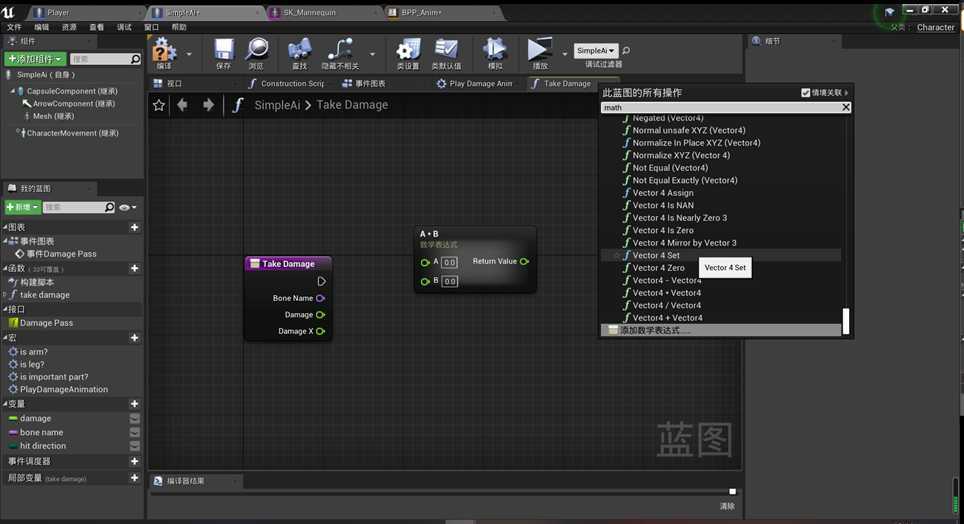Collapse 变量 variables section
964x524 pixels.
coord(5,404)
